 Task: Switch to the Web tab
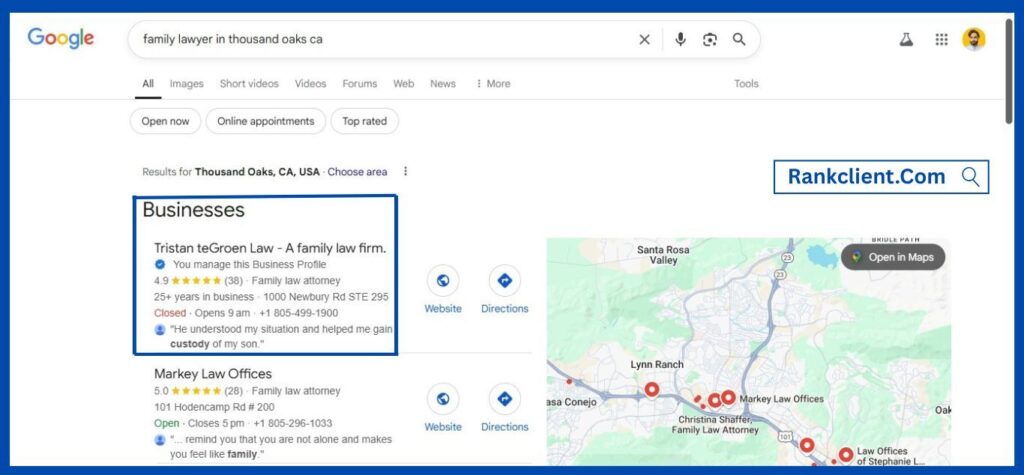click(x=404, y=84)
